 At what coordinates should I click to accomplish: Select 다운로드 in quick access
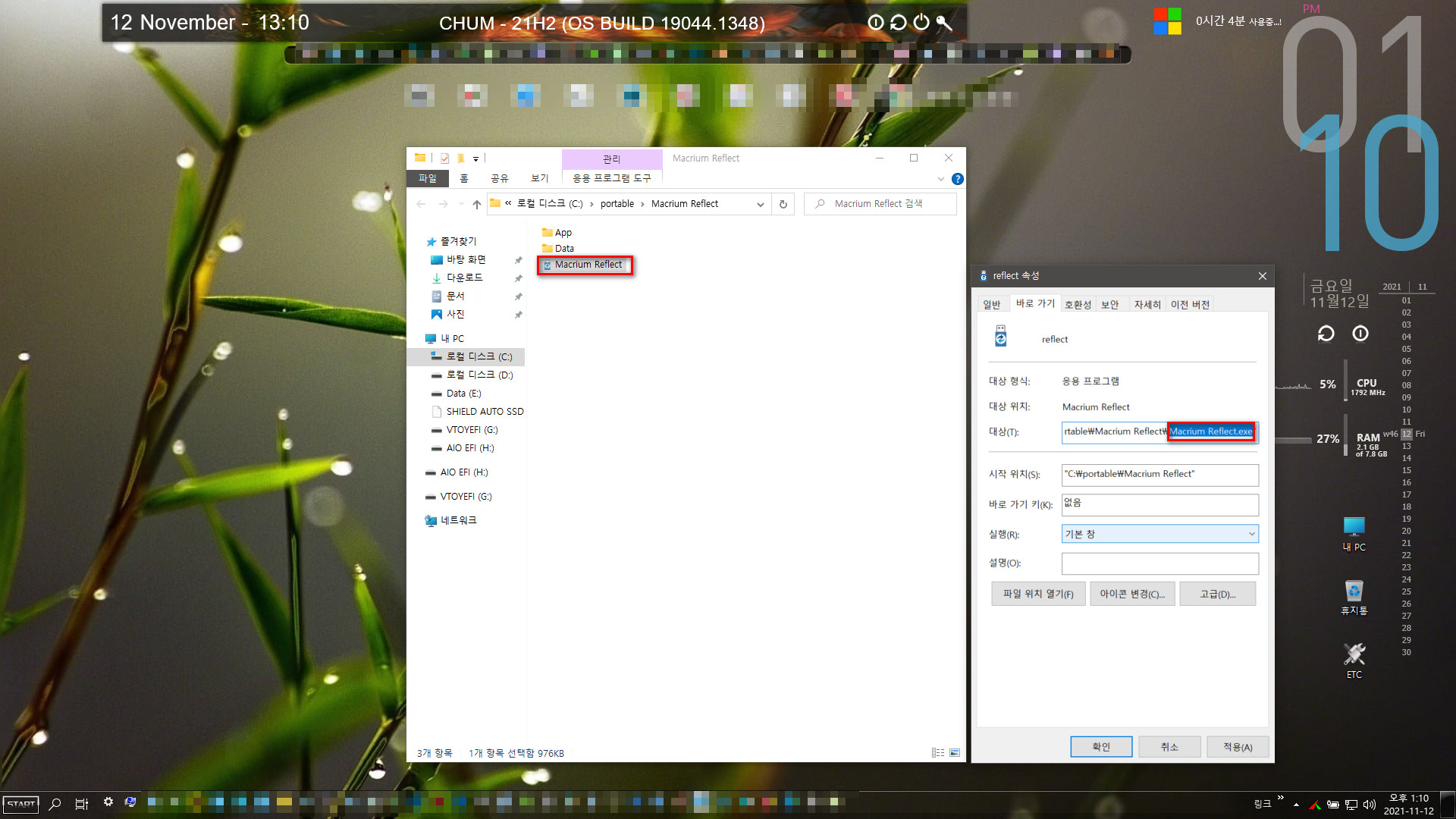[464, 278]
